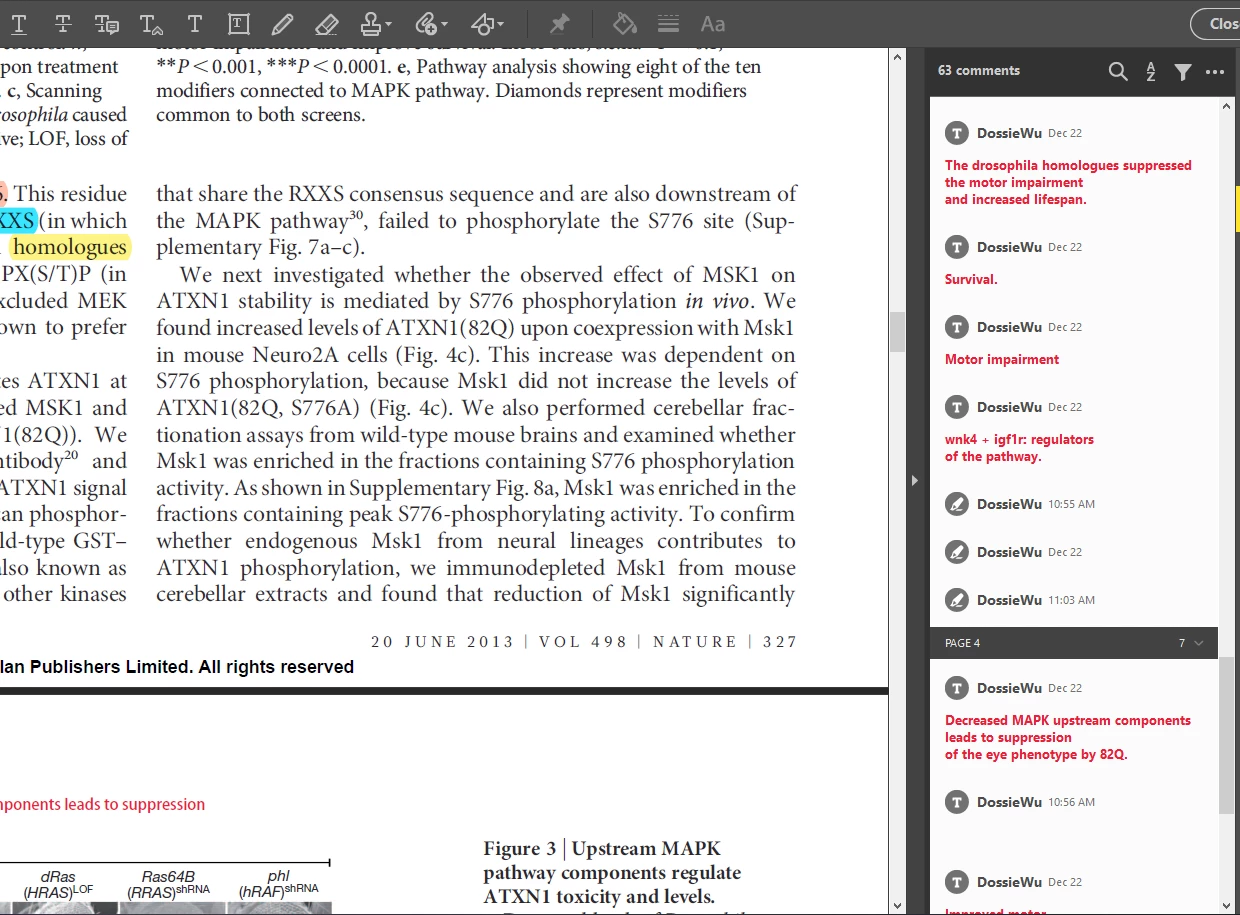This screenshot has height=915, width=1240.
Task: Select comment 'The drosophila homologues suppressed'
Action: click(x=1073, y=166)
